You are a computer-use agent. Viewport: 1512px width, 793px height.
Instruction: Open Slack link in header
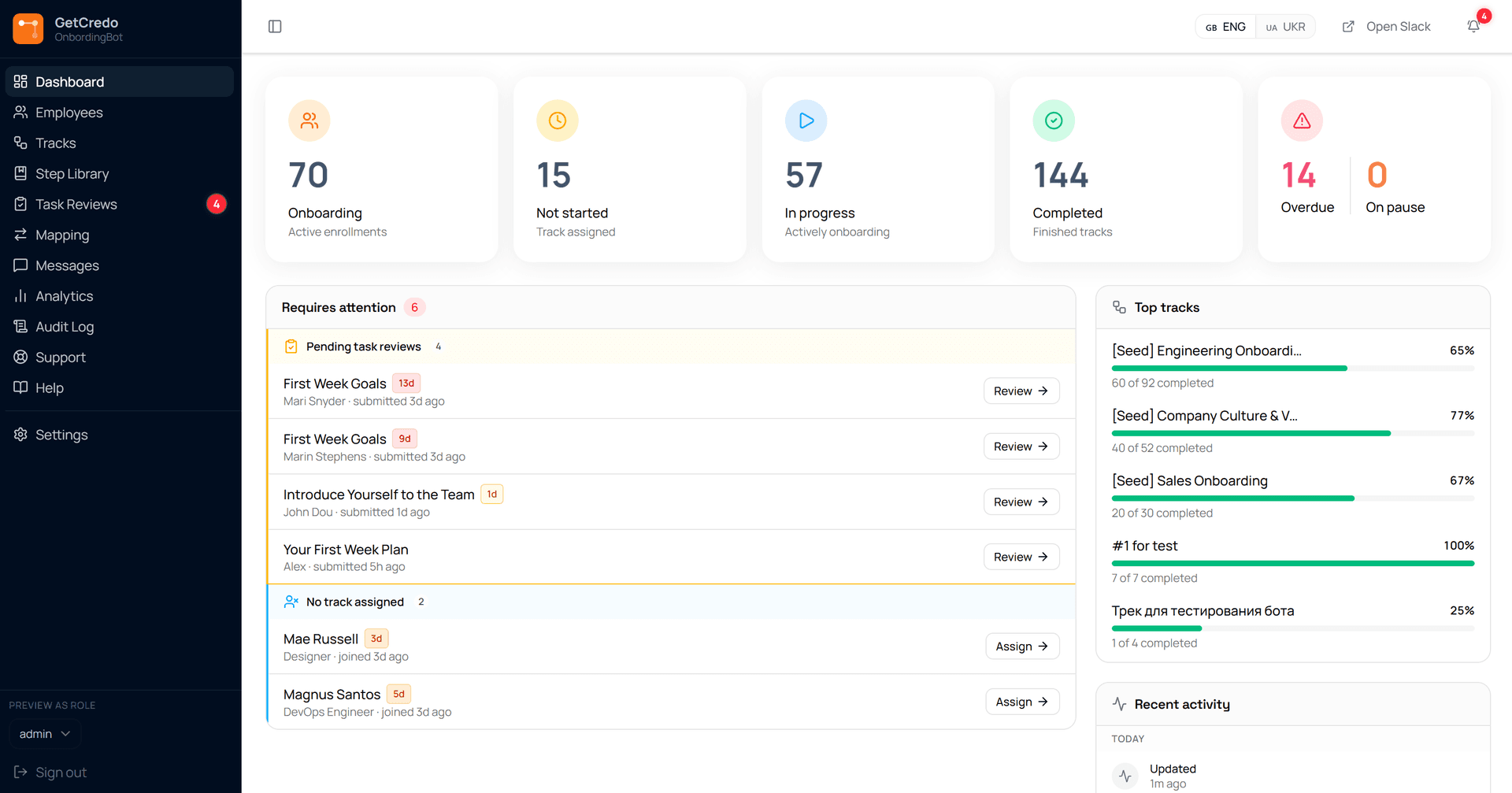[1386, 27]
